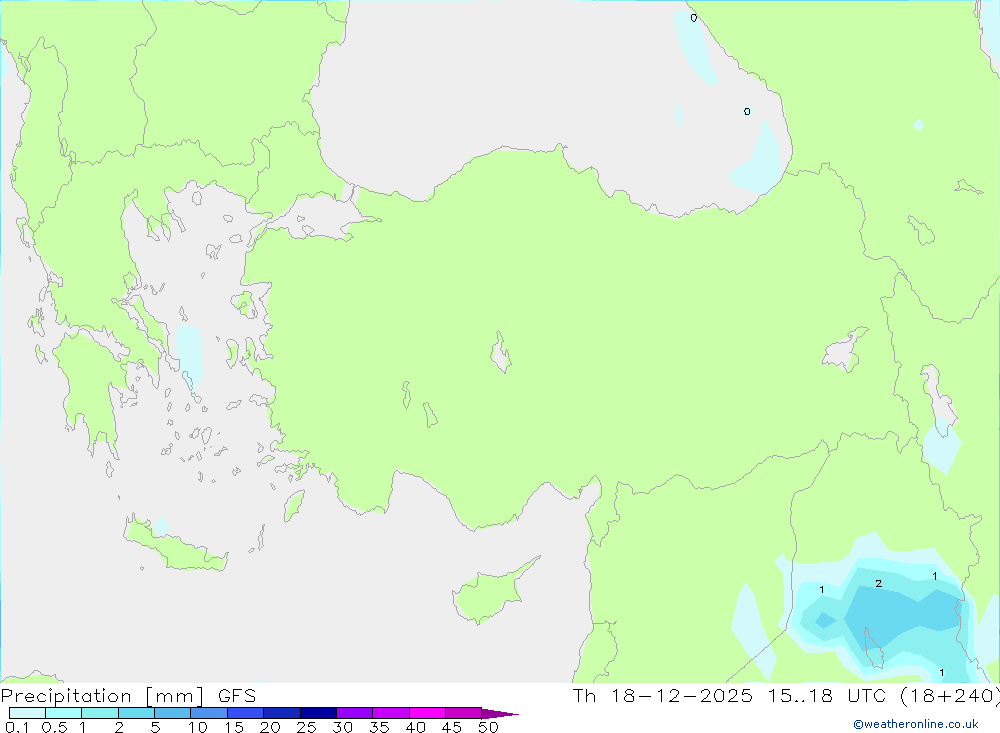Click the "(18+240)" forecast run text
The image size is (1000, 733).
click(949, 696)
